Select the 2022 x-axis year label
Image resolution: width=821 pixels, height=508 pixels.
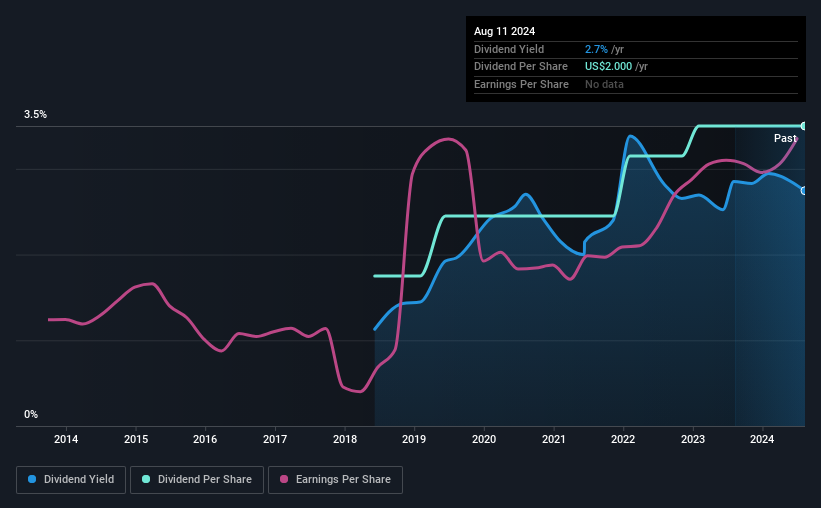pos(623,439)
